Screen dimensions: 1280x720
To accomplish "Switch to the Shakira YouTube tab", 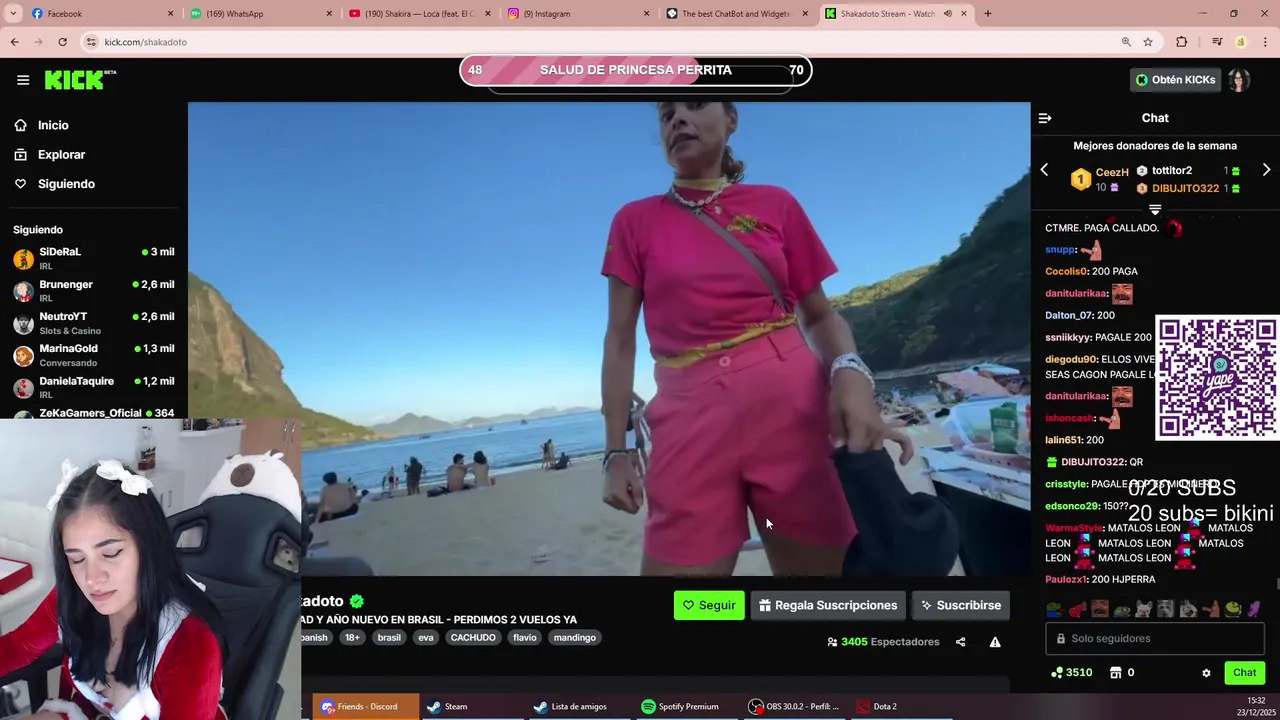I will (420, 14).
